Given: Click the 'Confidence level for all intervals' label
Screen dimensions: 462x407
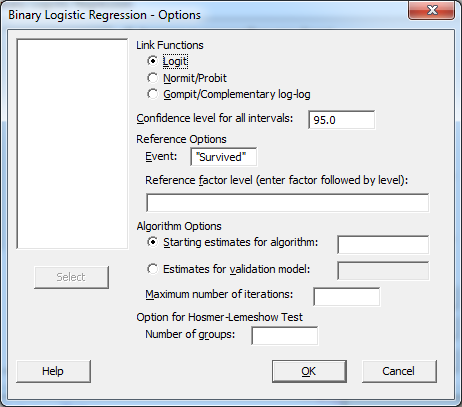Looking at the screenshot, I should (215, 118).
